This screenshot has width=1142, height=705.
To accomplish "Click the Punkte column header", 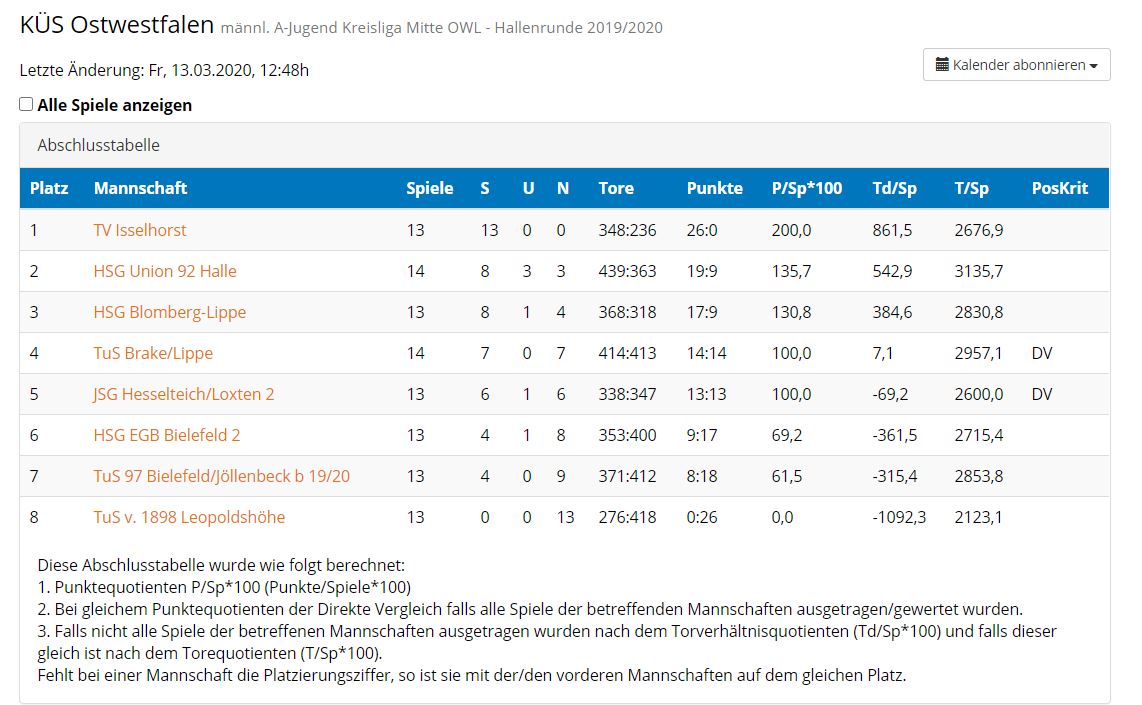I will click(714, 188).
